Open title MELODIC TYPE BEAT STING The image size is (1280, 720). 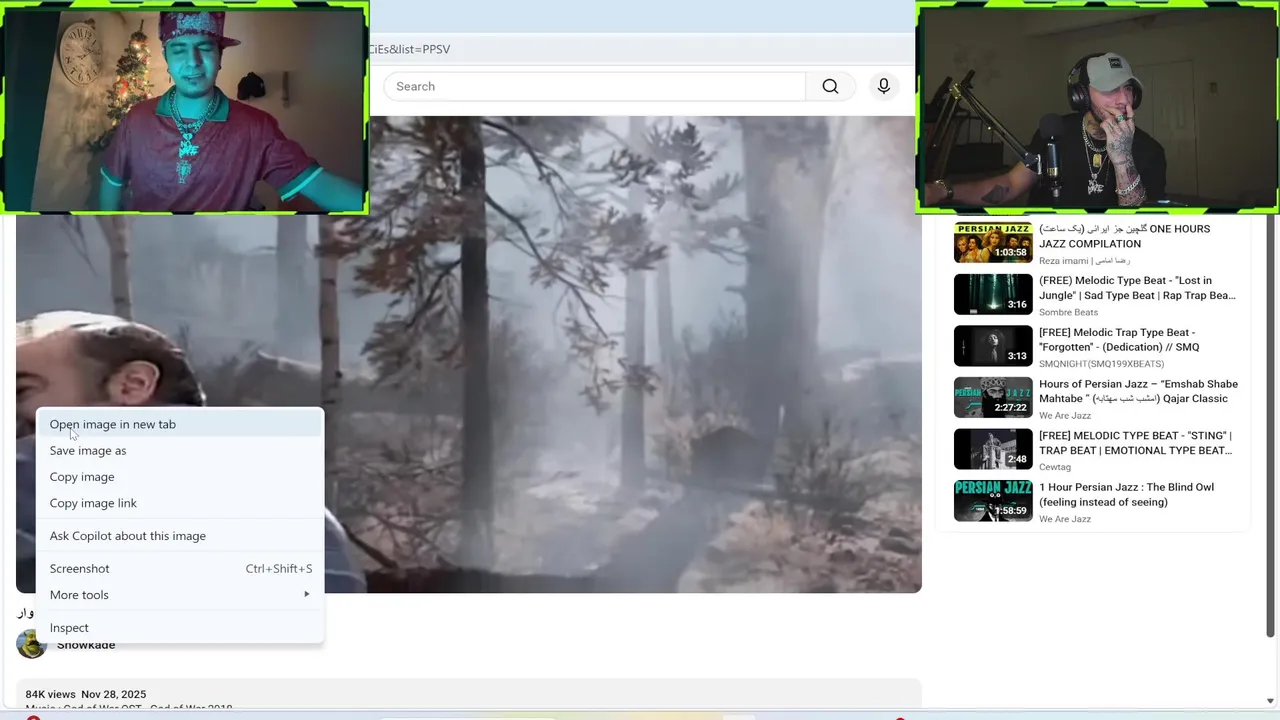tap(1135, 443)
